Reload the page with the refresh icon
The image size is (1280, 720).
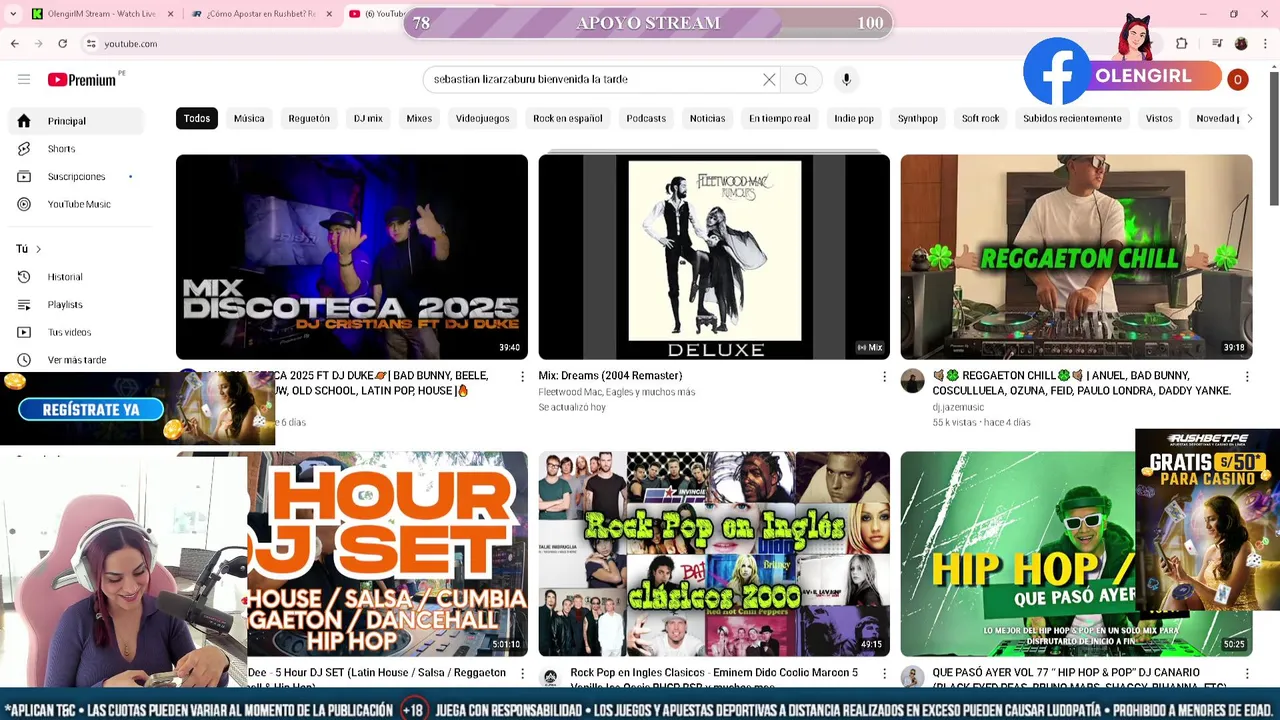(x=62, y=44)
